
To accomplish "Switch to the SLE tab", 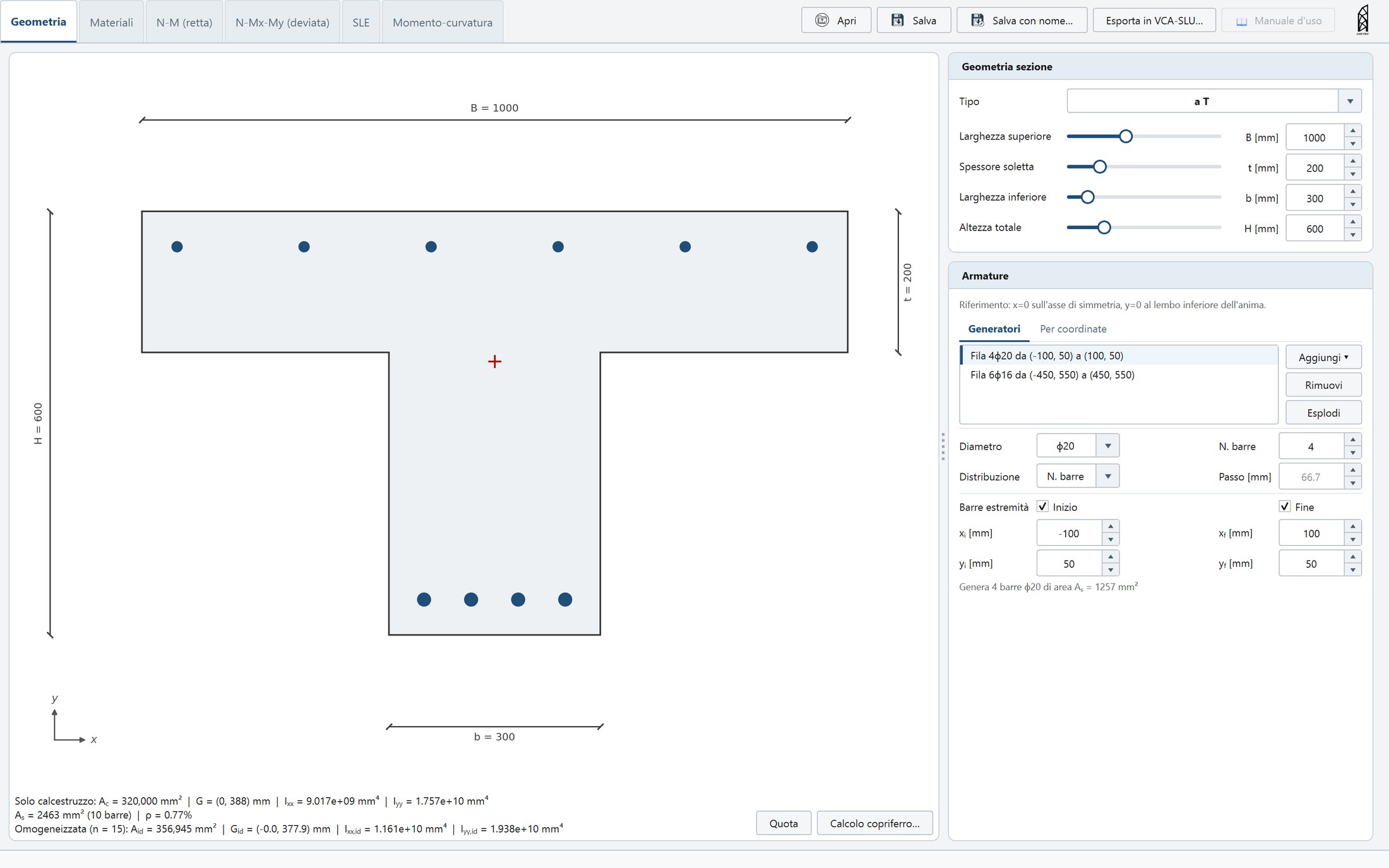I will [361, 22].
